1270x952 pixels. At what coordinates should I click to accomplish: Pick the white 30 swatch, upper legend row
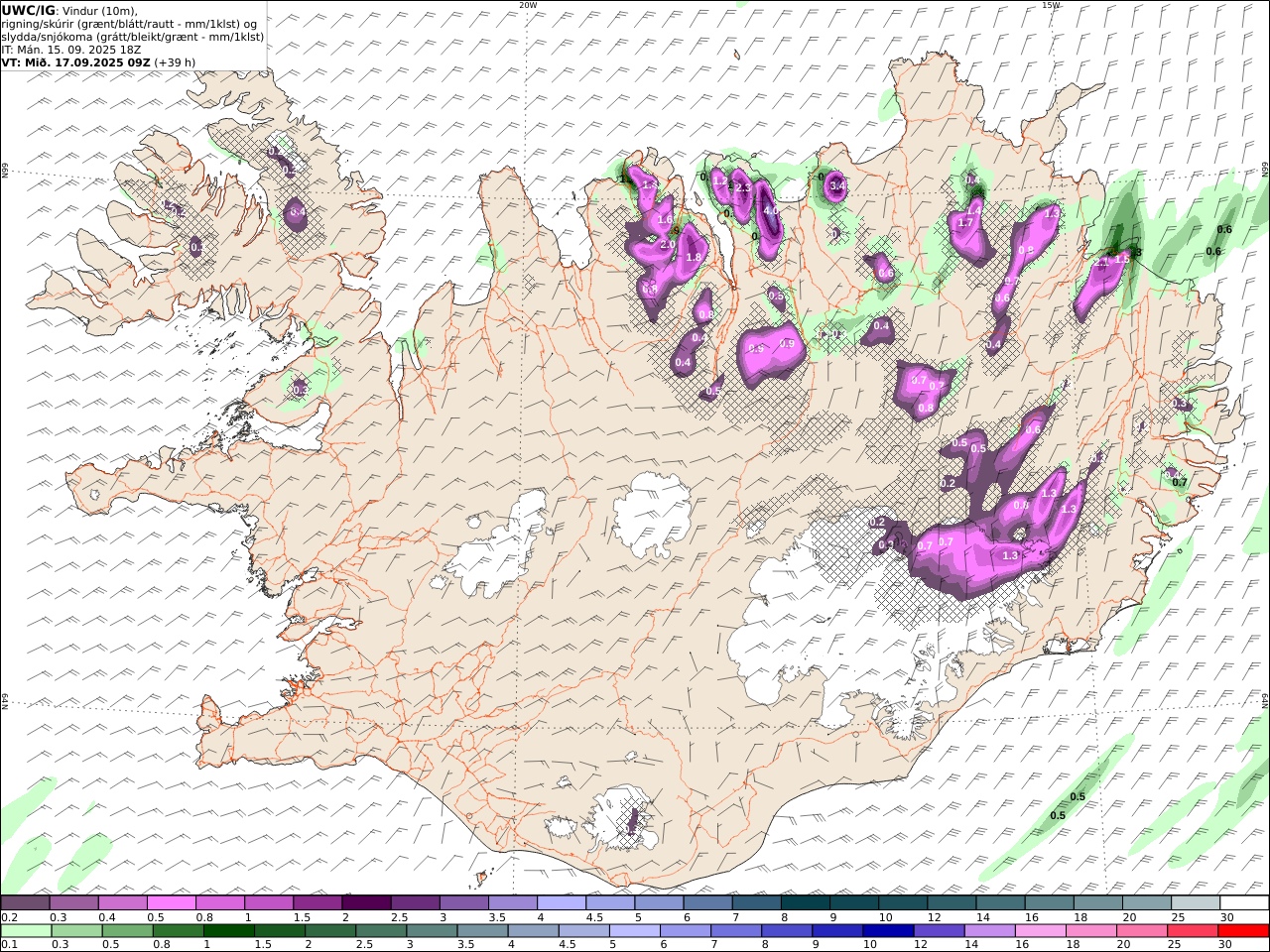(x=1244, y=903)
